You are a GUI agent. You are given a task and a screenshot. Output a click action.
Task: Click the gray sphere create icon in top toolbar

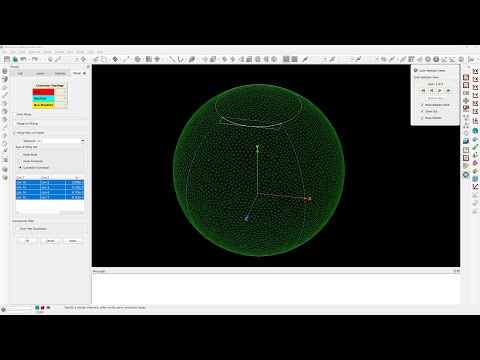(x=137, y=59)
